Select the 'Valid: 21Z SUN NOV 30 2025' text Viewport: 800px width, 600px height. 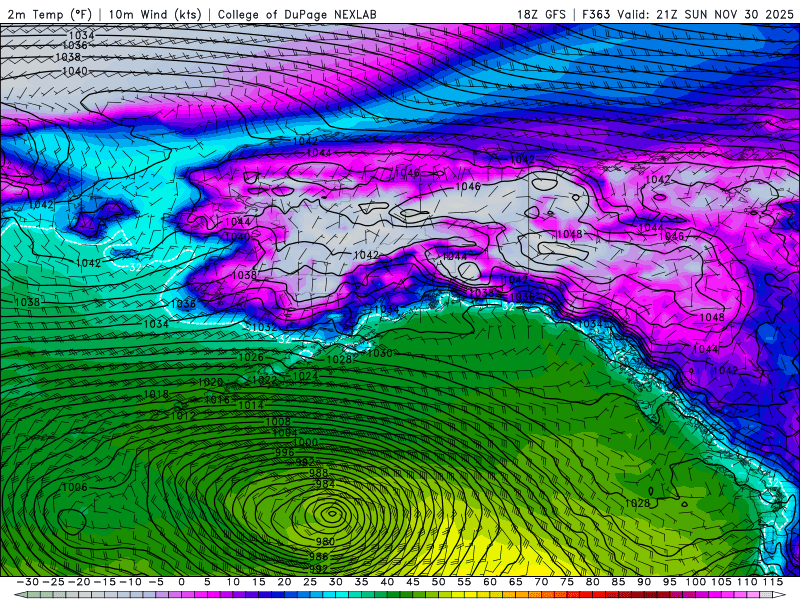pyautogui.click(x=706, y=14)
